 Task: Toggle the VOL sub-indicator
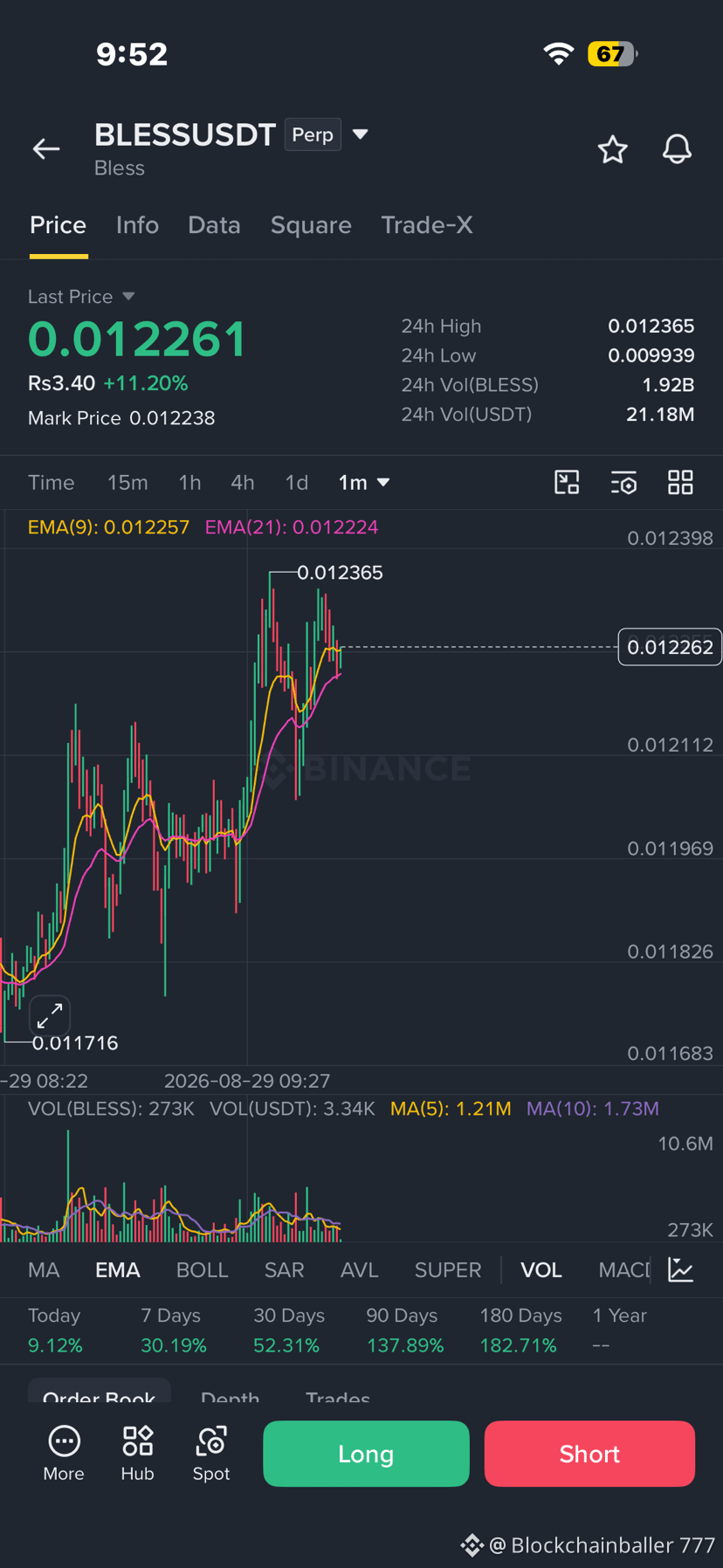pos(541,1269)
